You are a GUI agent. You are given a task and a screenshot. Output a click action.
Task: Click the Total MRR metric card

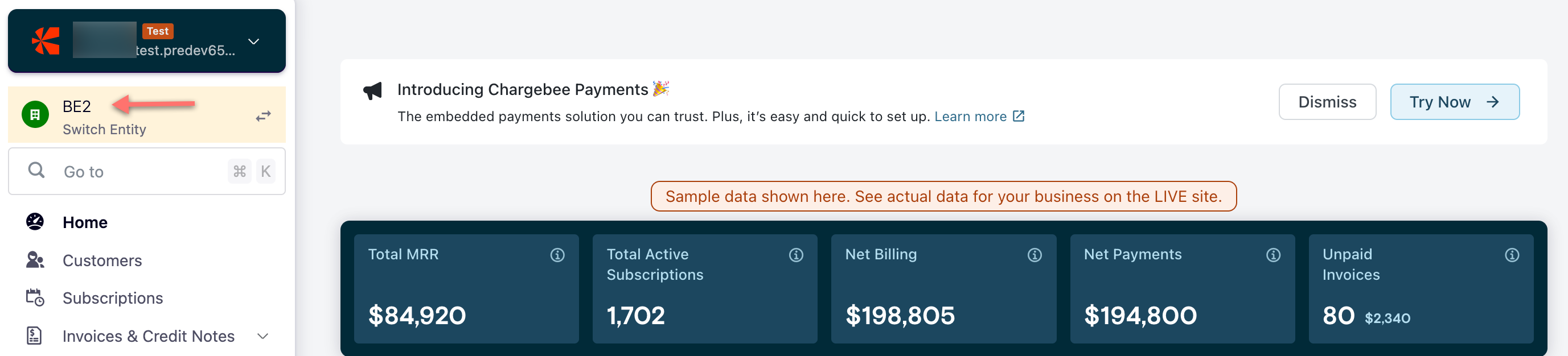466,289
